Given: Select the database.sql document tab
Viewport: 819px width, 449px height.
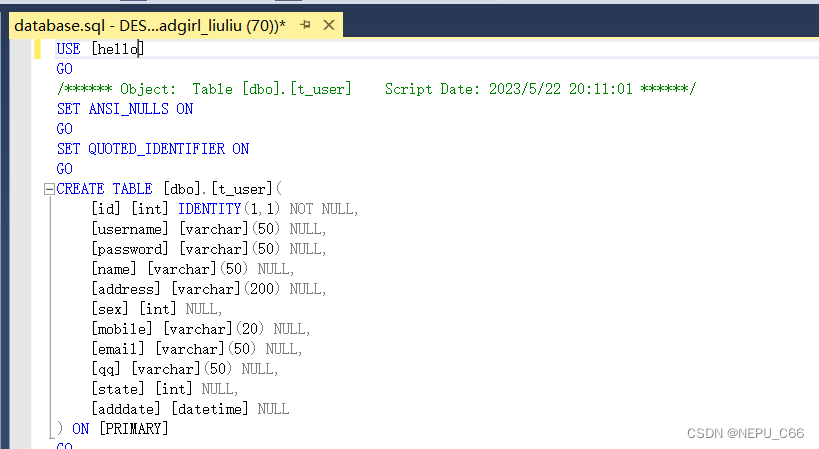Looking at the screenshot, I should click(x=150, y=25).
